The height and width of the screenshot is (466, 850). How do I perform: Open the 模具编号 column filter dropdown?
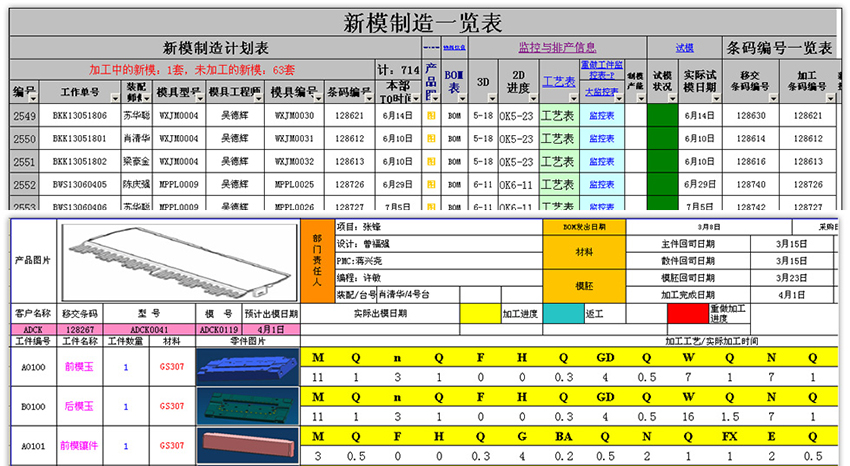[x=319, y=99]
